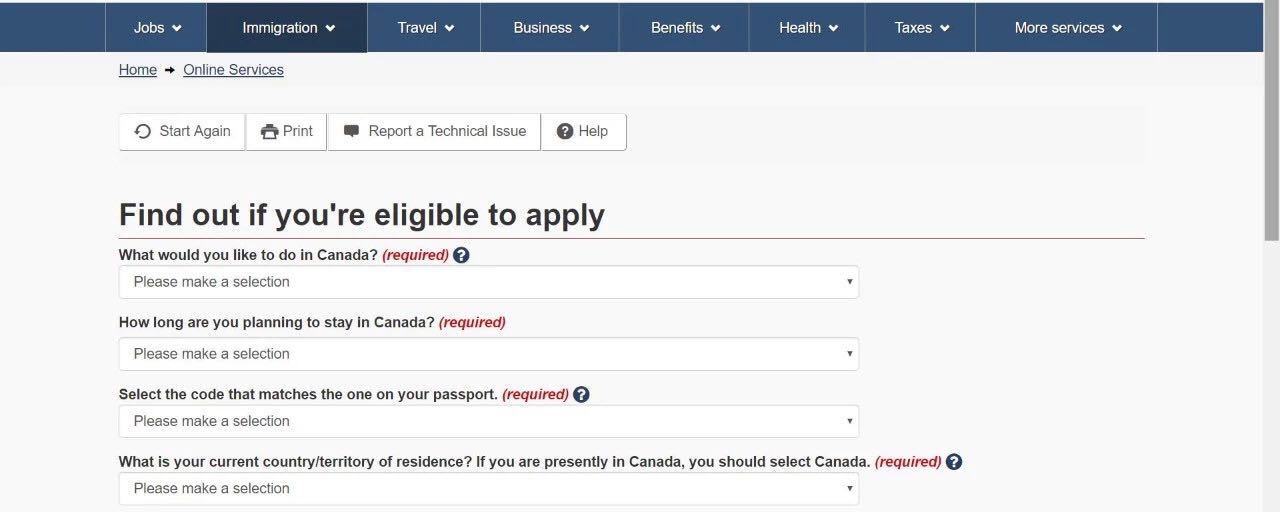The width and height of the screenshot is (1280, 512).
Task: Expand the Immigration menu
Action: [x=288, y=28]
